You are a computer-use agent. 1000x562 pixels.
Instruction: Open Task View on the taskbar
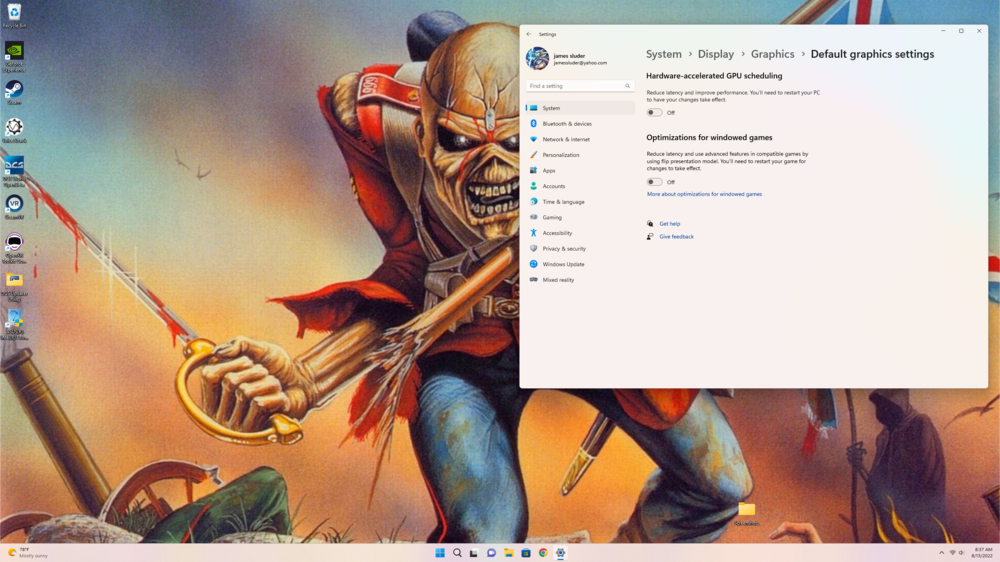(474, 553)
